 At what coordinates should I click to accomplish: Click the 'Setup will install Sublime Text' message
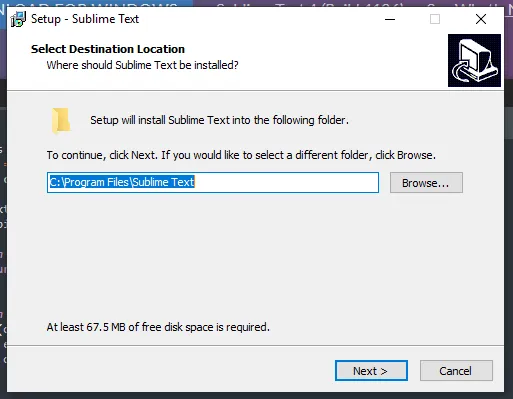219,120
